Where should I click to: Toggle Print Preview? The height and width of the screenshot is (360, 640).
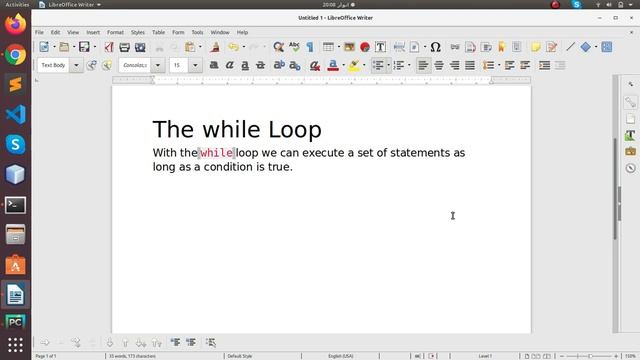(140, 47)
